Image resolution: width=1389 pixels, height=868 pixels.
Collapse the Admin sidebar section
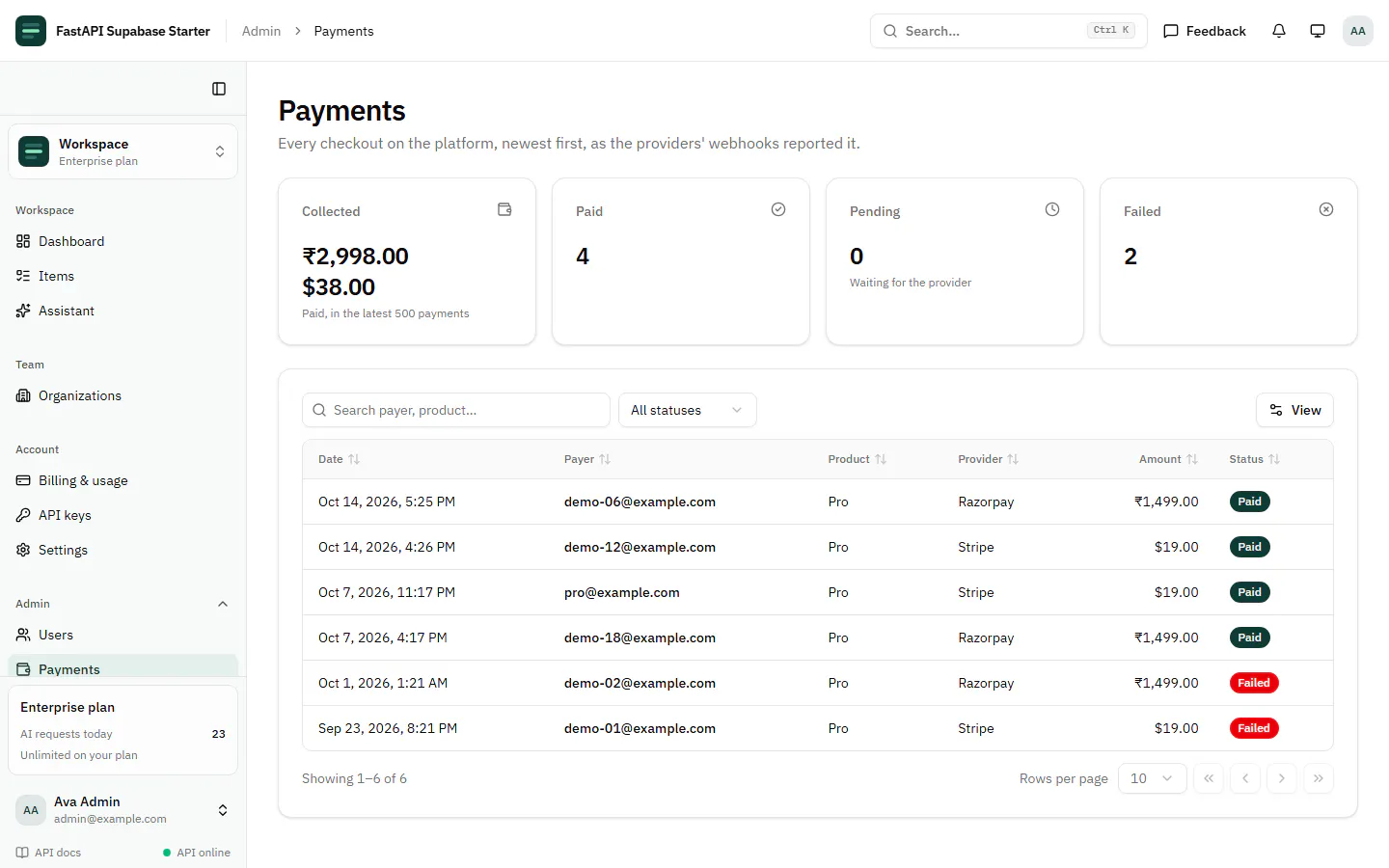pos(123,604)
